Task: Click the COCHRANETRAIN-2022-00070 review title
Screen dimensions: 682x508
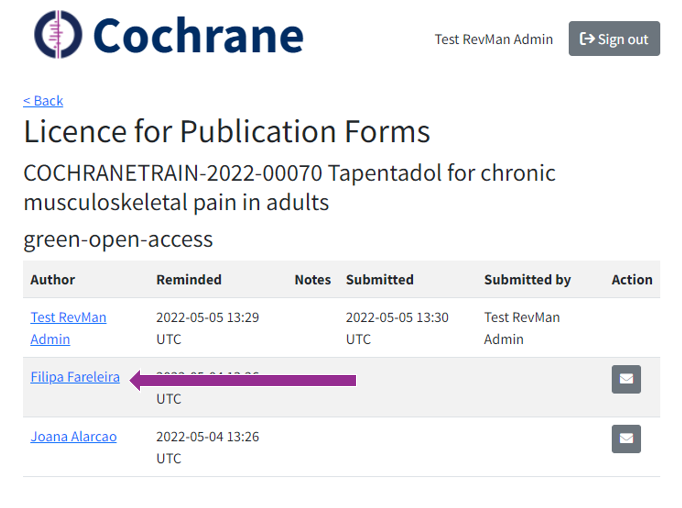Action: [289, 187]
